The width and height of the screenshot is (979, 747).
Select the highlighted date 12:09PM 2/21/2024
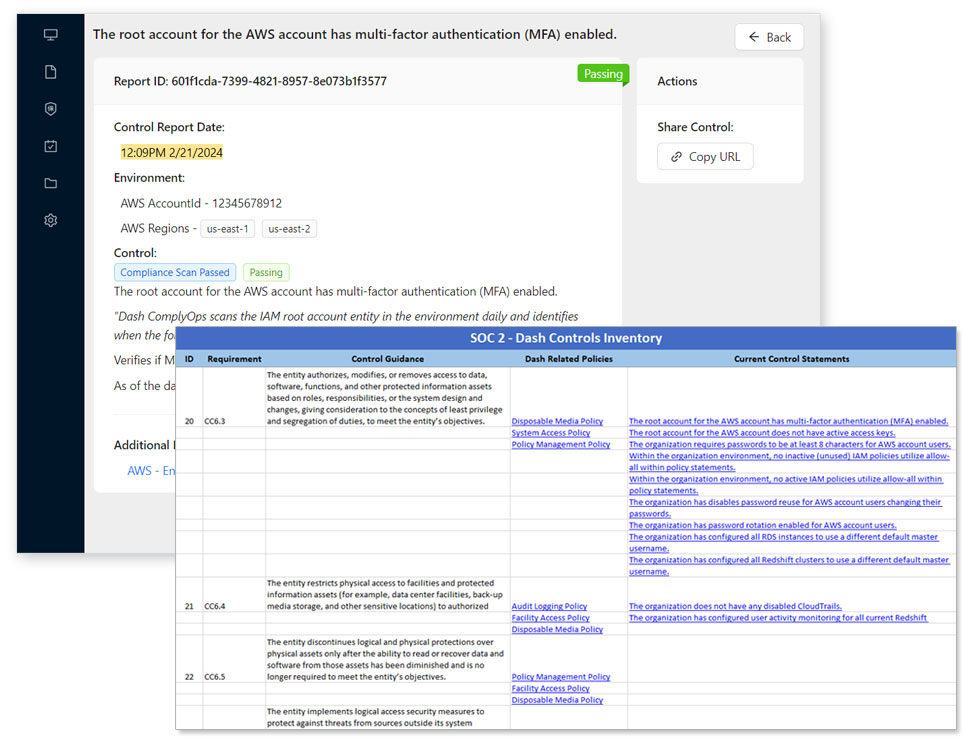point(172,152)
